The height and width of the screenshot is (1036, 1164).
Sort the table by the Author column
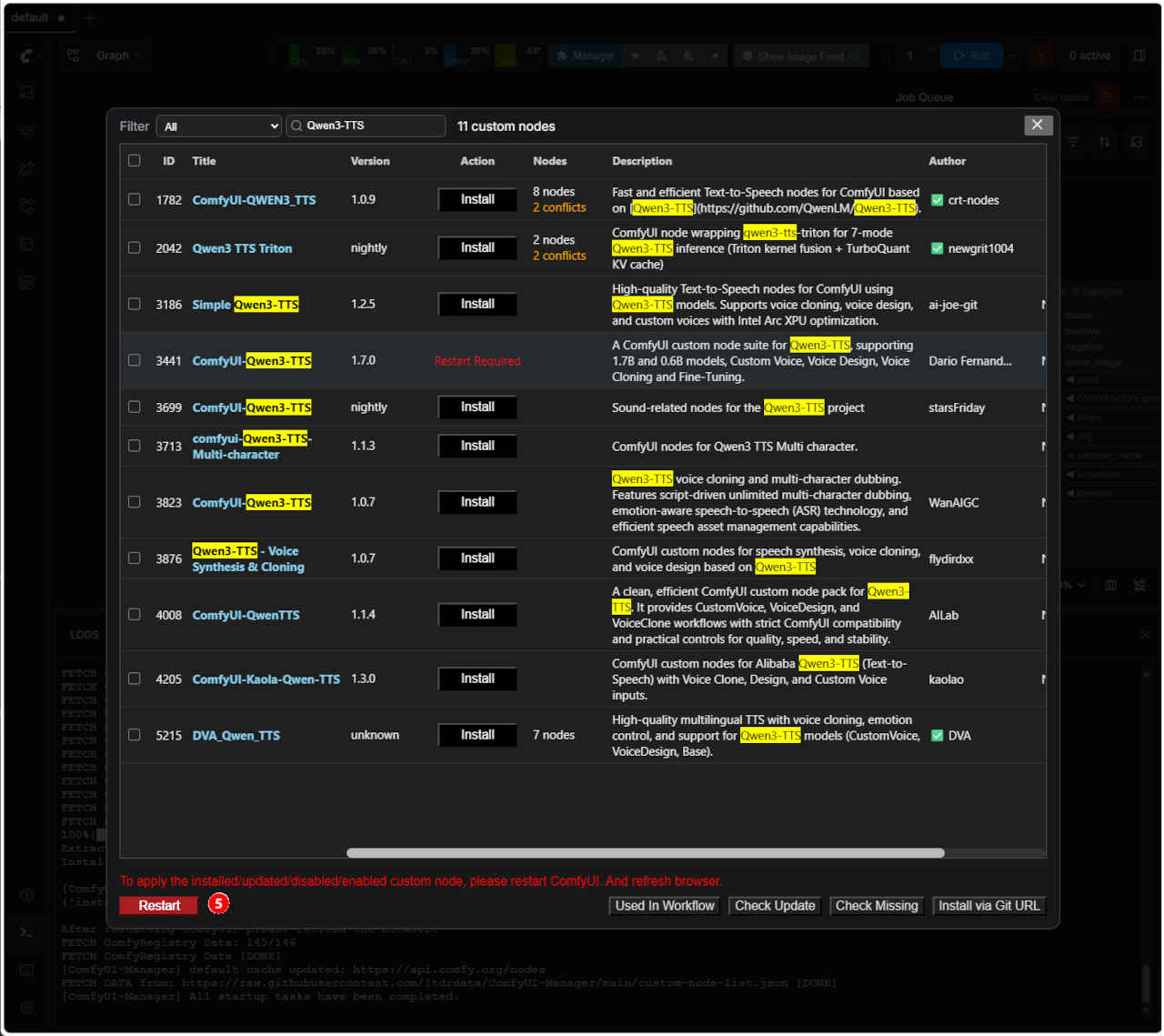(947, 161)
